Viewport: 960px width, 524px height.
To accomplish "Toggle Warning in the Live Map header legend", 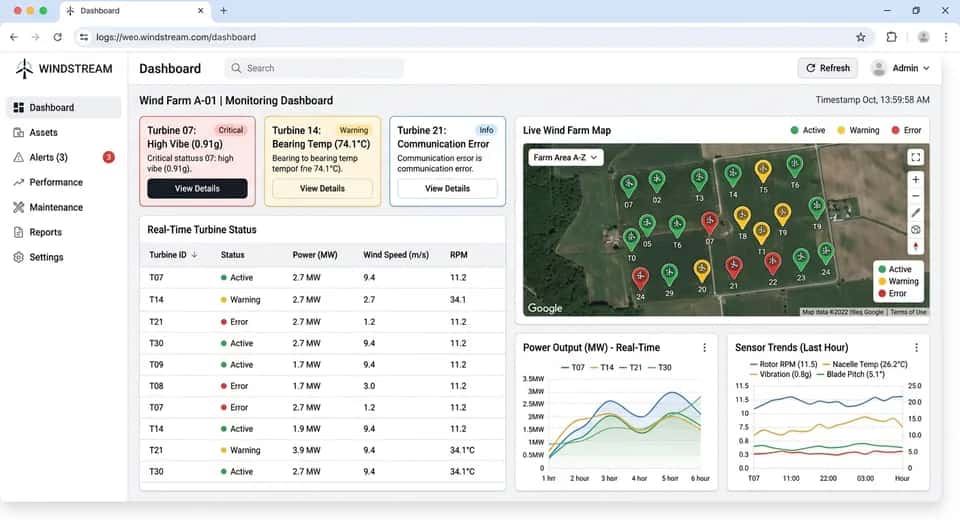I will click(x=858, y=130).
